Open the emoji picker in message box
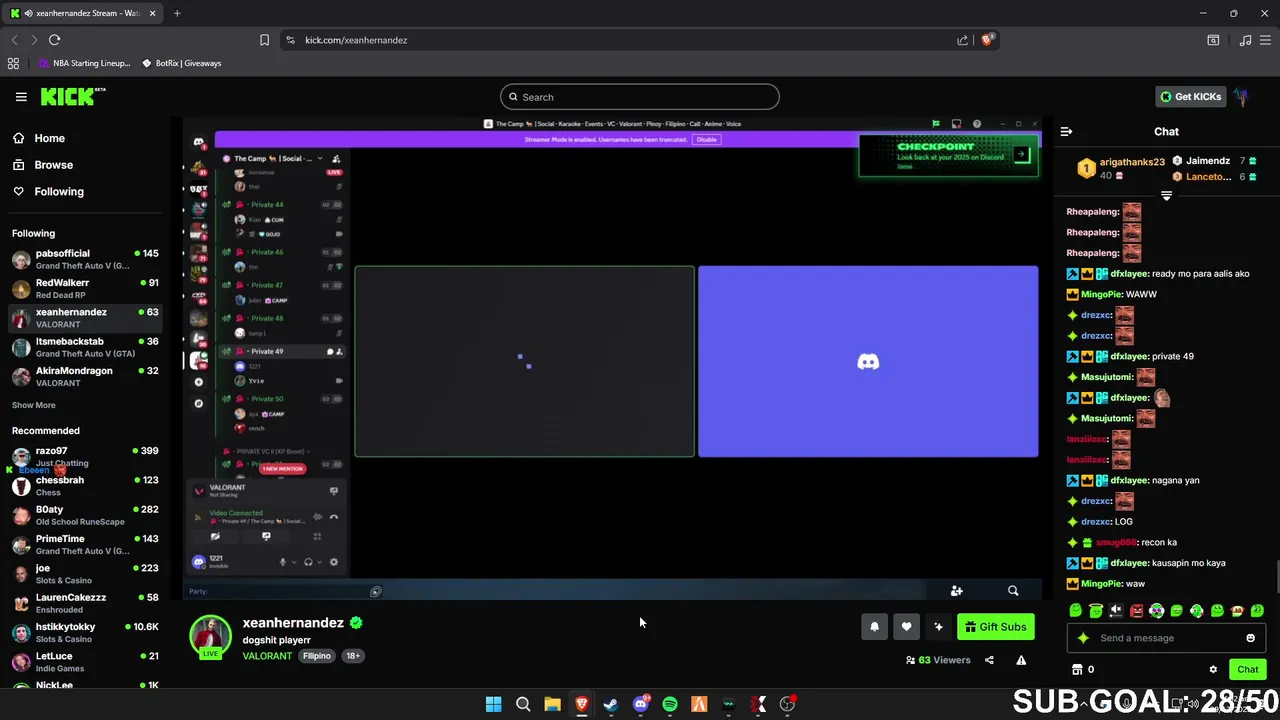The height and width of the screenshot is (720, 1280). (1250, 638)
